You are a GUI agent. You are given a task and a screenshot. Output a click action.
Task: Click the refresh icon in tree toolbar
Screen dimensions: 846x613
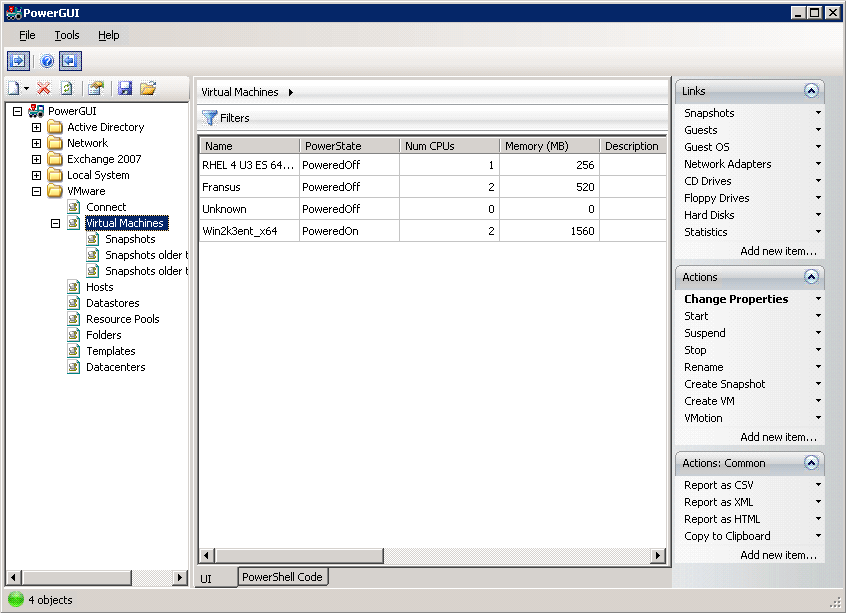(67, 88)
